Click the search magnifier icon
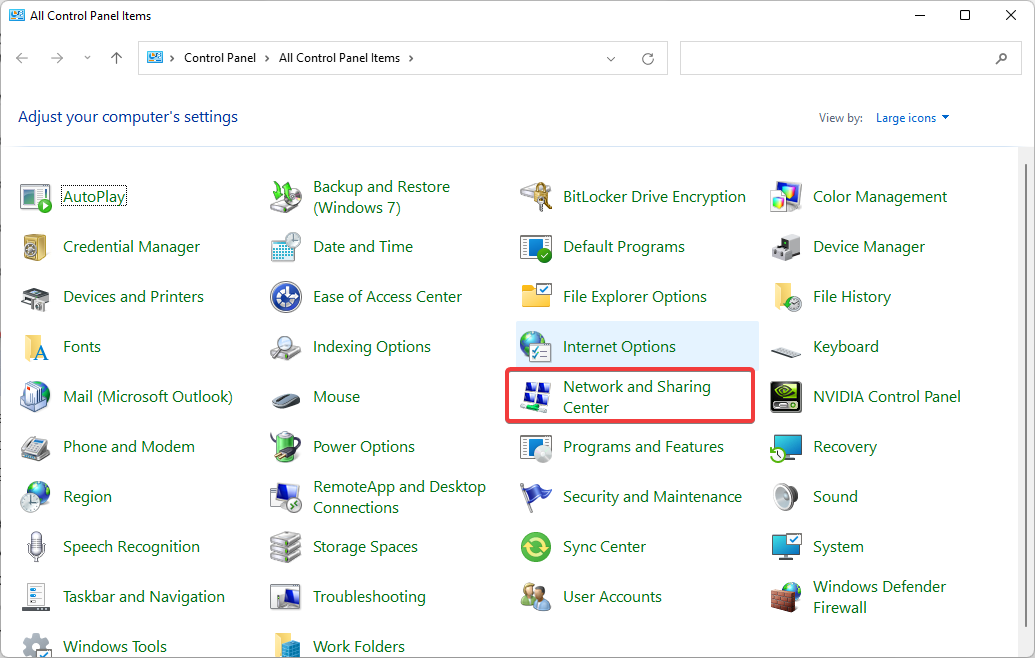1035x658 pixels. point(1001,59)
